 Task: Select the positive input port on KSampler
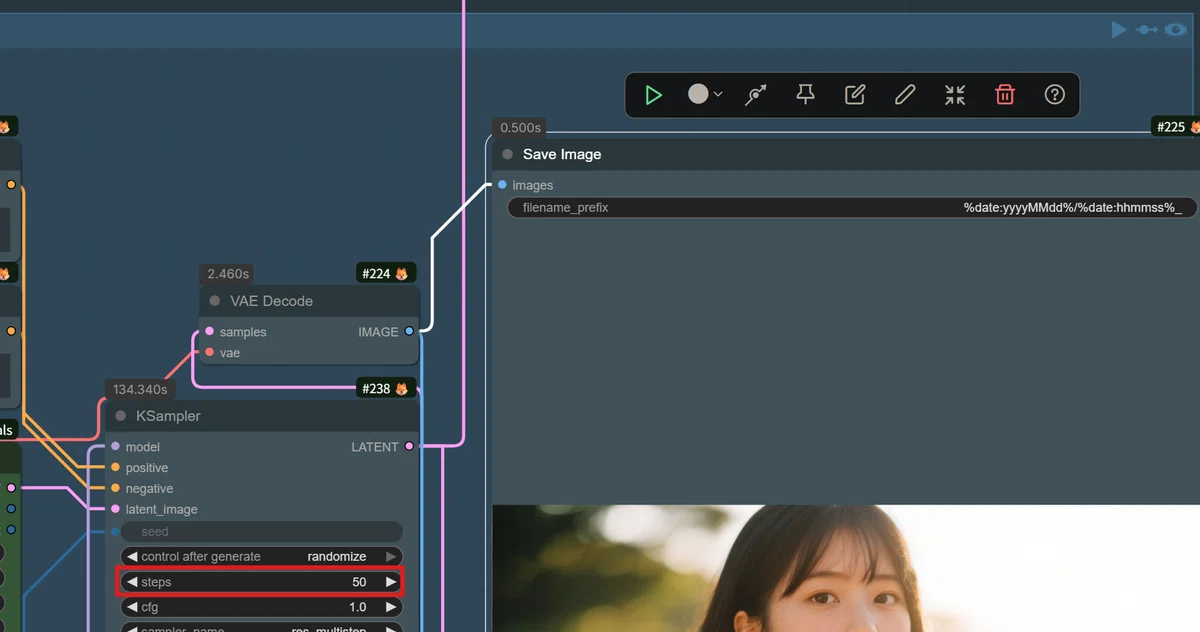(x=115, y=468)
